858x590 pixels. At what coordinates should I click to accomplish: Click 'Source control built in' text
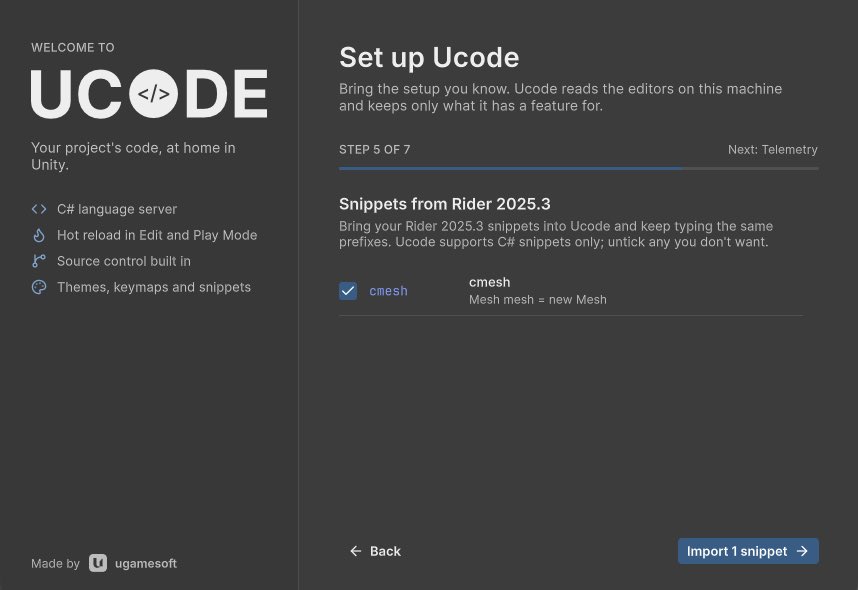[x=124, y=261]
